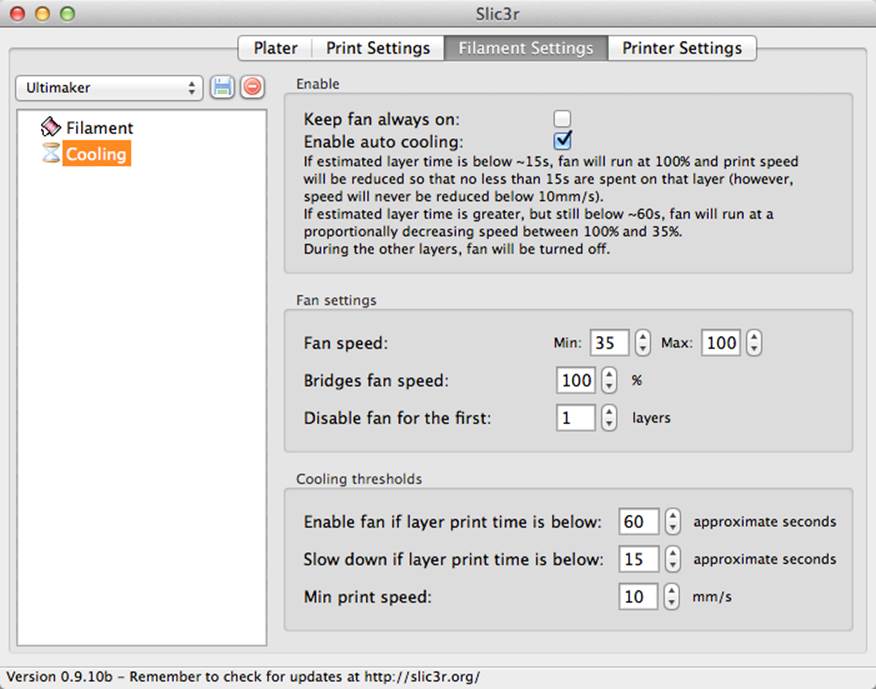876x689 pixels.
Task: Adjust the Max fan speed stepper
Action: (754, 343)
